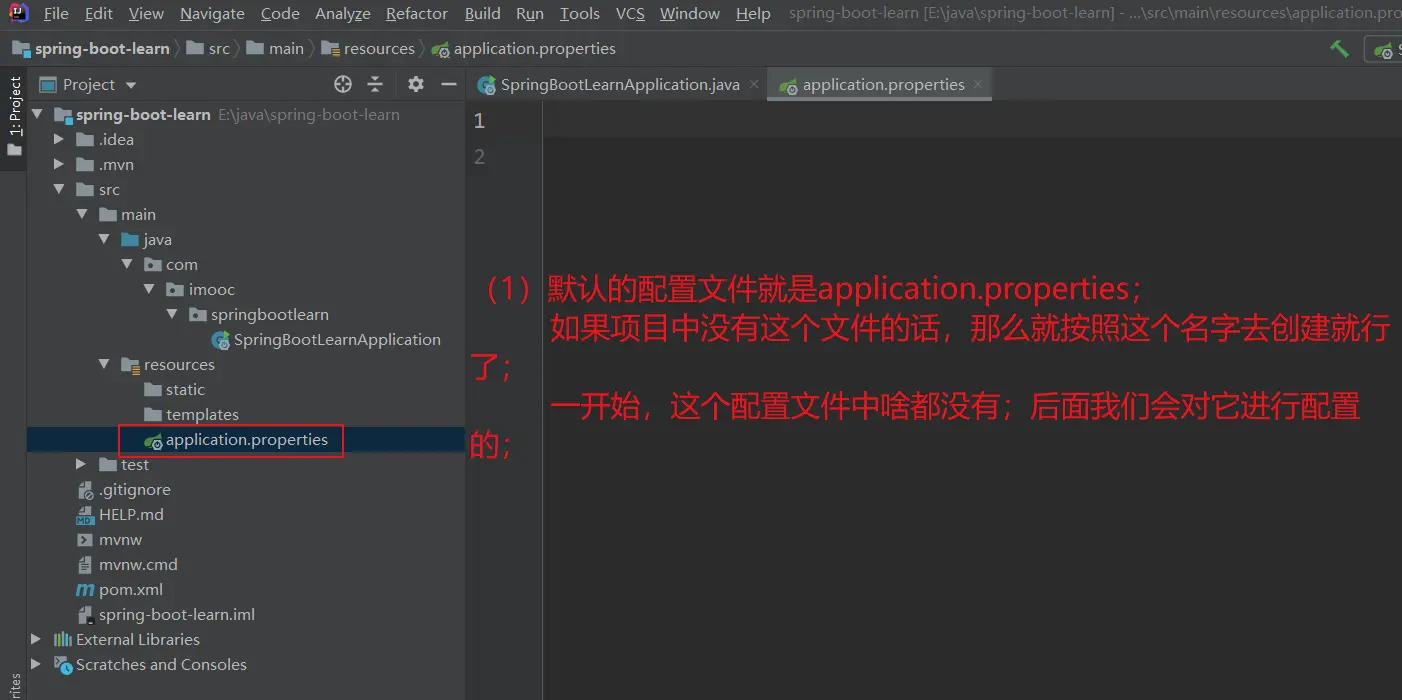Expand External Libraries node
This screenshot has width=1402, height=700.
(x=37, y=640)
